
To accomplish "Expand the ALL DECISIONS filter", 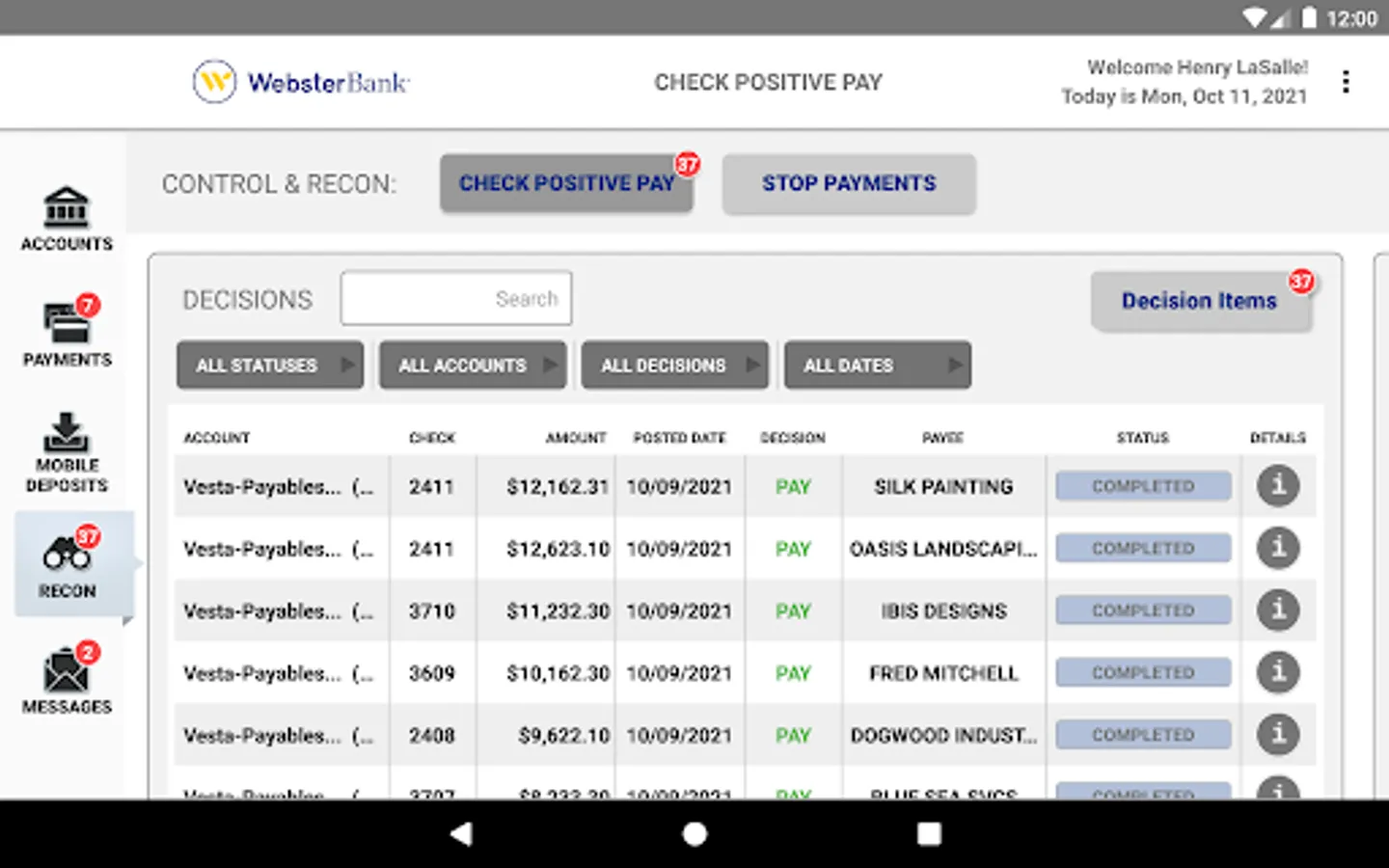I will pyautogui.click(x=675, y=366).
